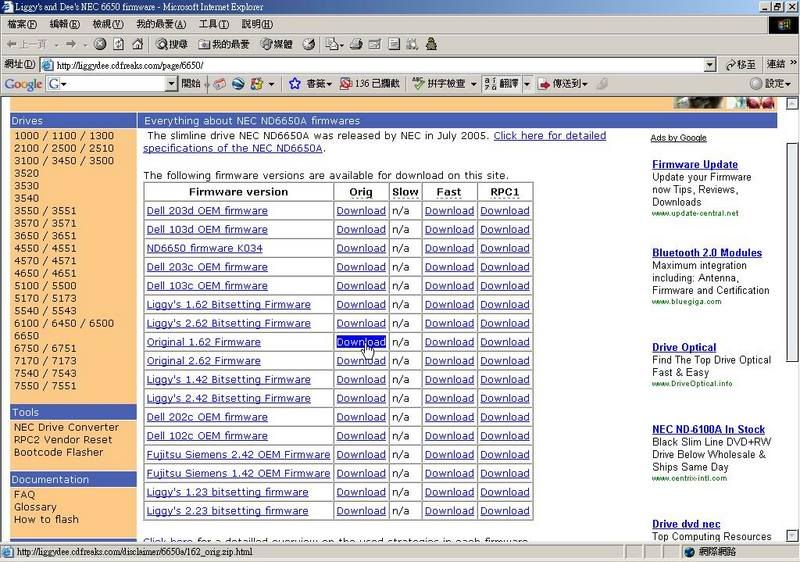
Task: Open the Tools (工具) menu
Action: pyautogui.click(x=214, y=24)
